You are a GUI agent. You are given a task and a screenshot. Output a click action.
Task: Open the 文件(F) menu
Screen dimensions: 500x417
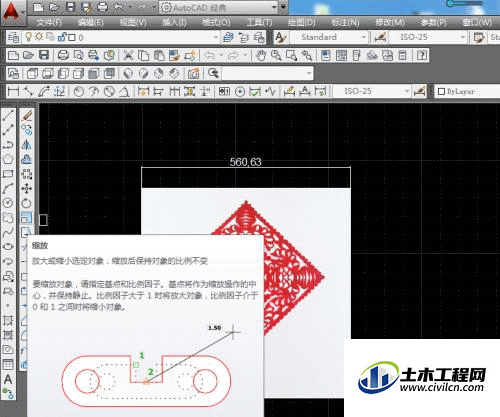click(x=49, y=23)
